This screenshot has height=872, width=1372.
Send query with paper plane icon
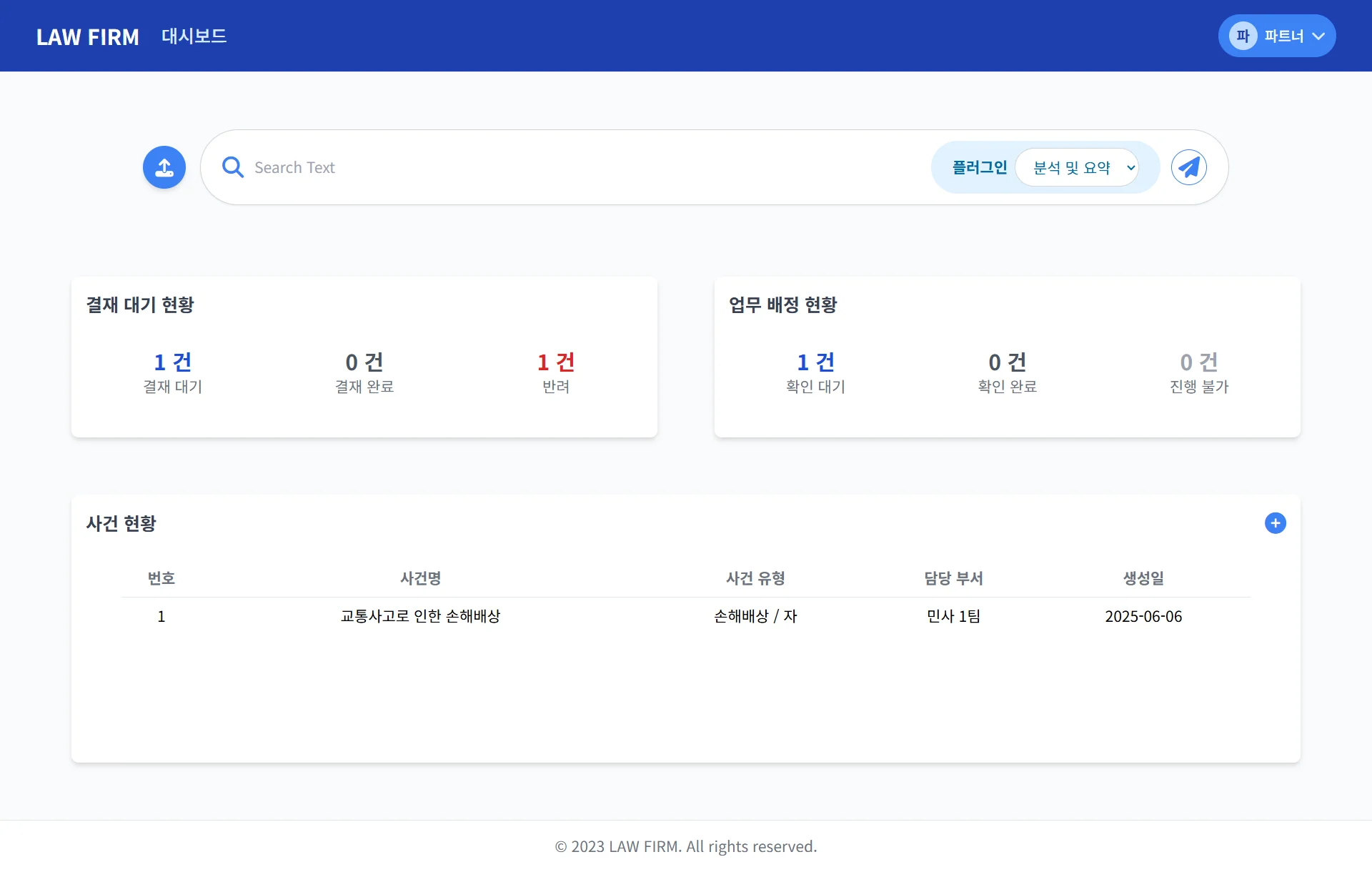click(x=1189, y=167)
